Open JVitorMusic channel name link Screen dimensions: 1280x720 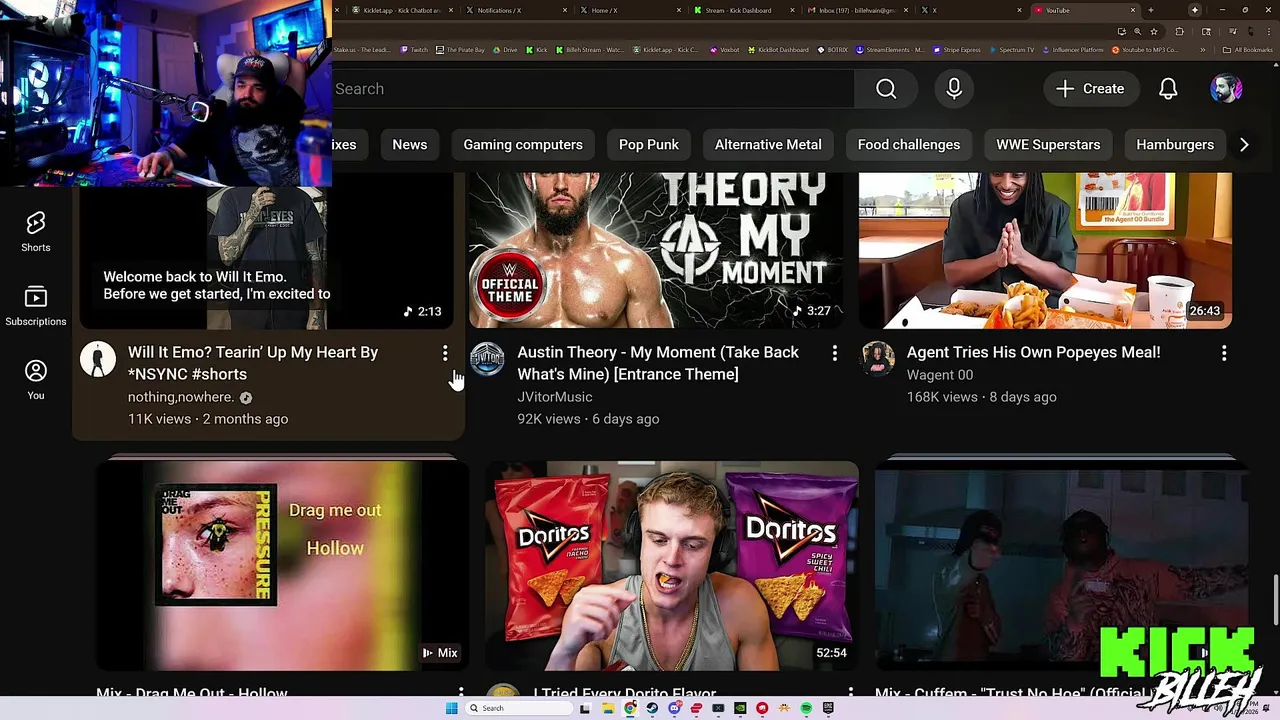click(555, 397)
